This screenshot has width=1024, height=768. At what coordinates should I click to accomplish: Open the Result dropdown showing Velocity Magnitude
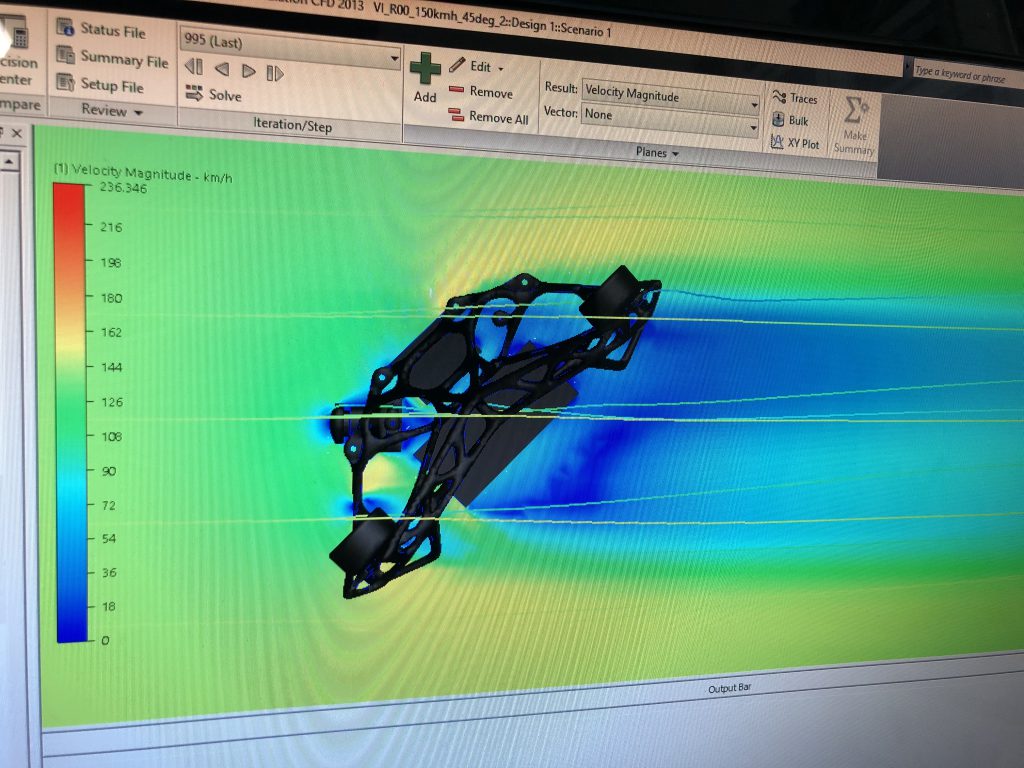(671, 97)
